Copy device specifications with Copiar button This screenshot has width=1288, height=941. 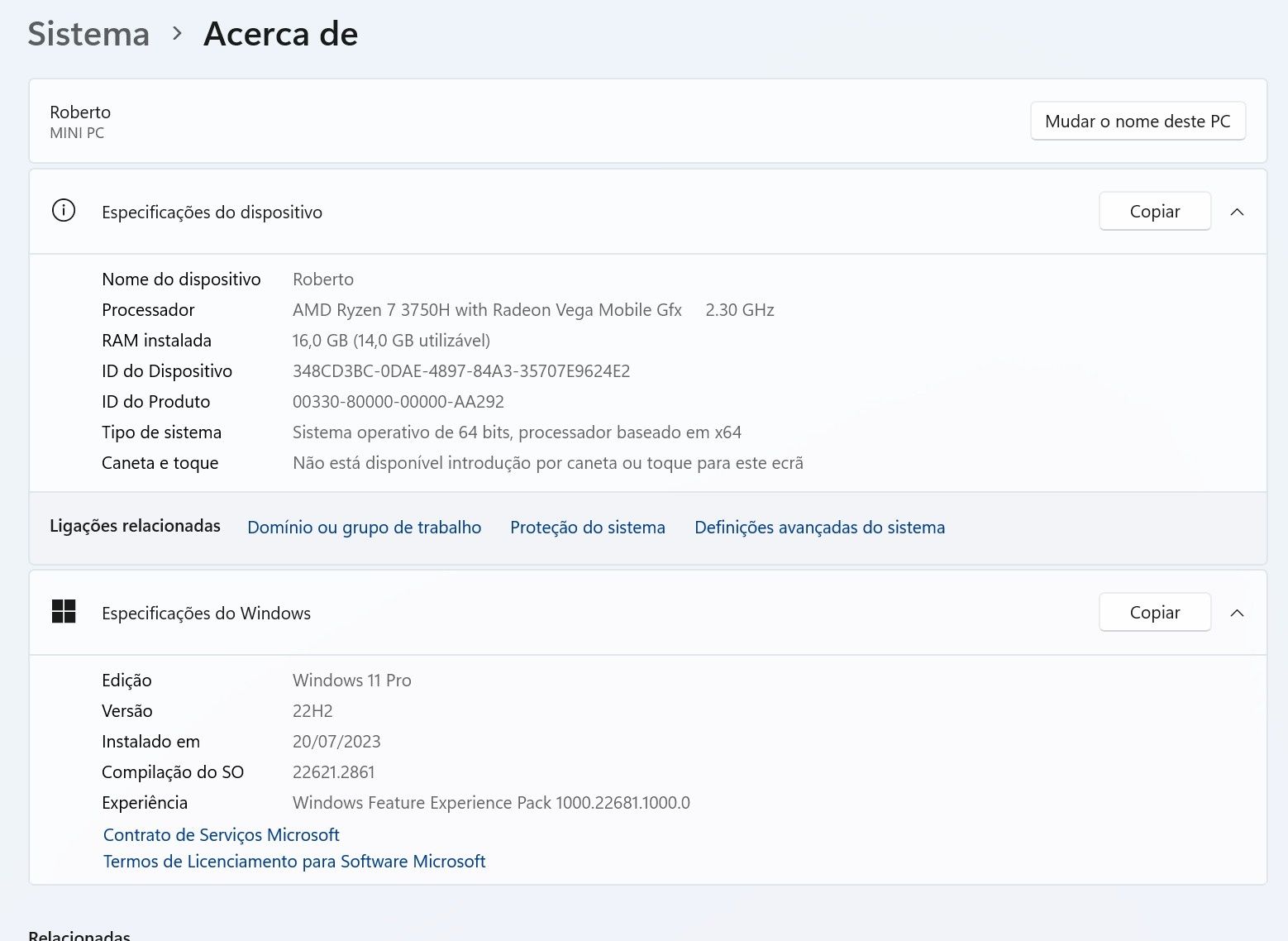(1154, 212)
